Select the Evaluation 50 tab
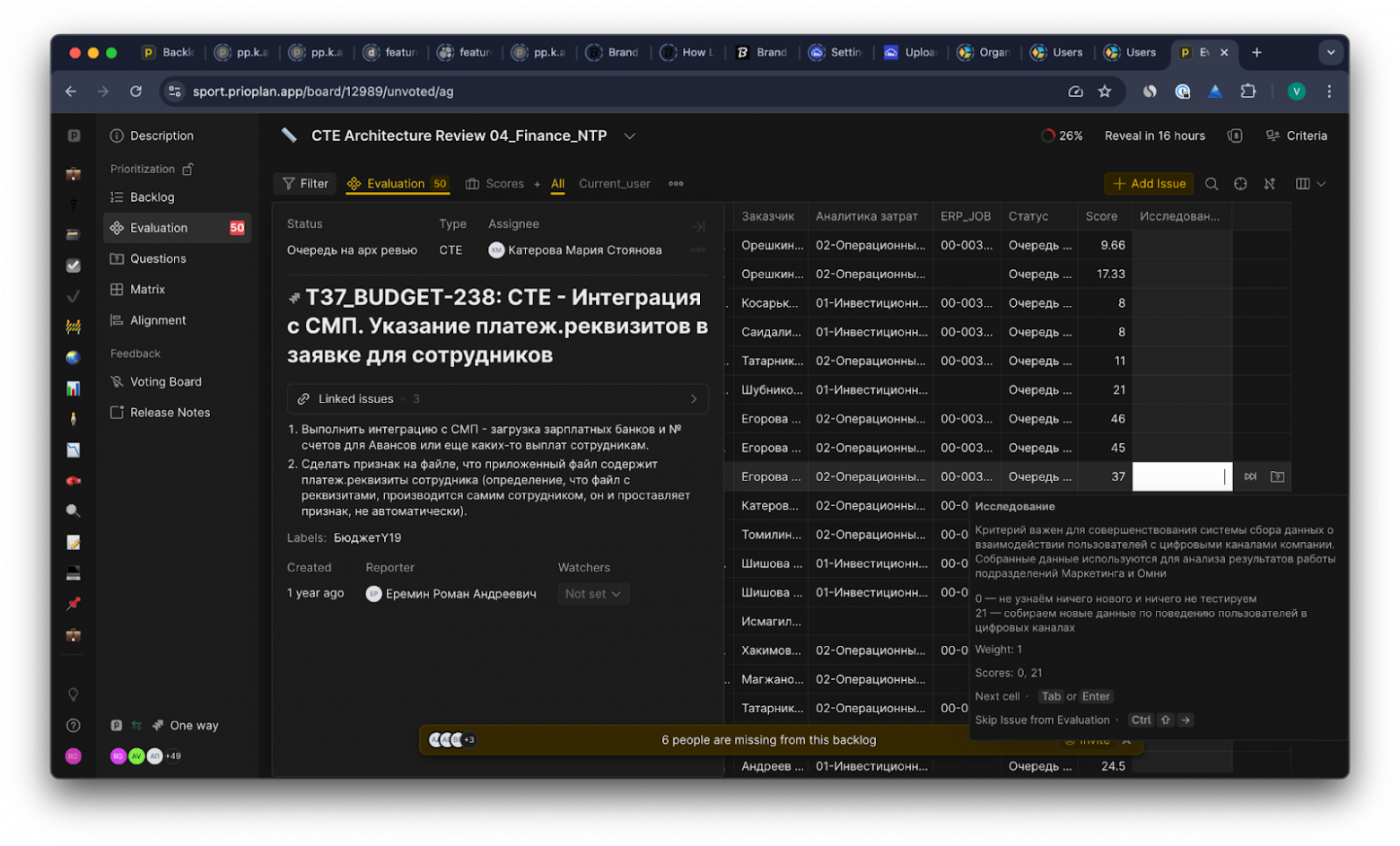Viewport: 1400px width, 846px height. pos(398,183)
